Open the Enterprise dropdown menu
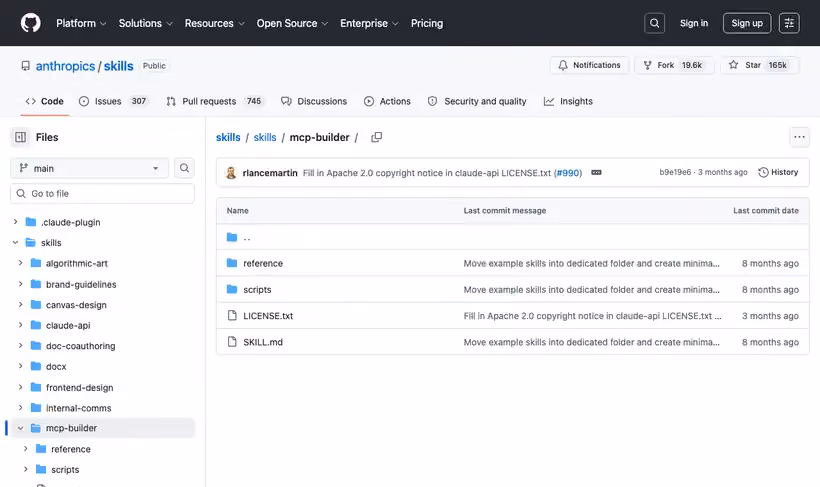820x487 pixels. click(369, 23)
